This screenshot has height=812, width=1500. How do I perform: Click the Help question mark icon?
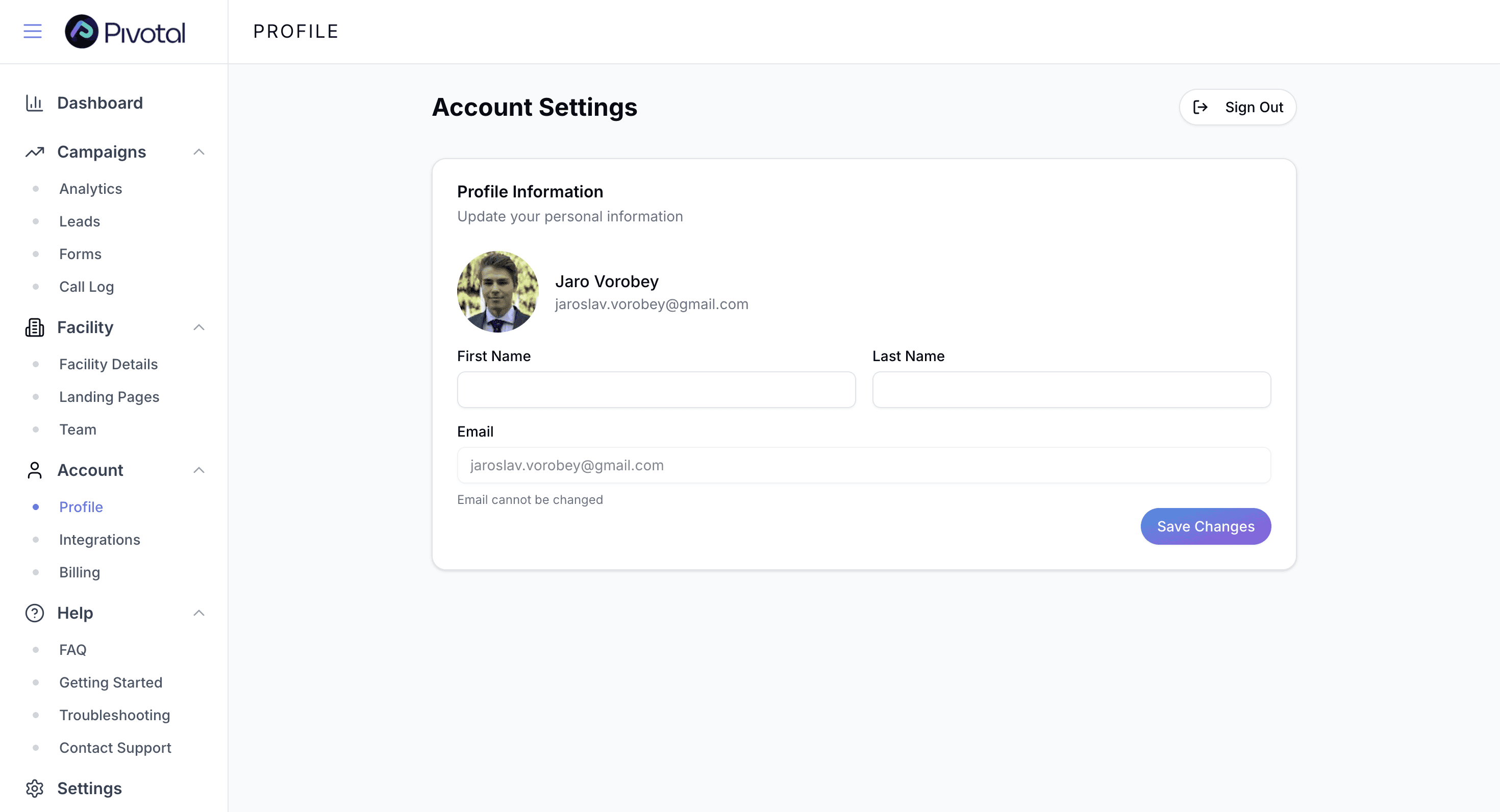click(x=34, y=613)
